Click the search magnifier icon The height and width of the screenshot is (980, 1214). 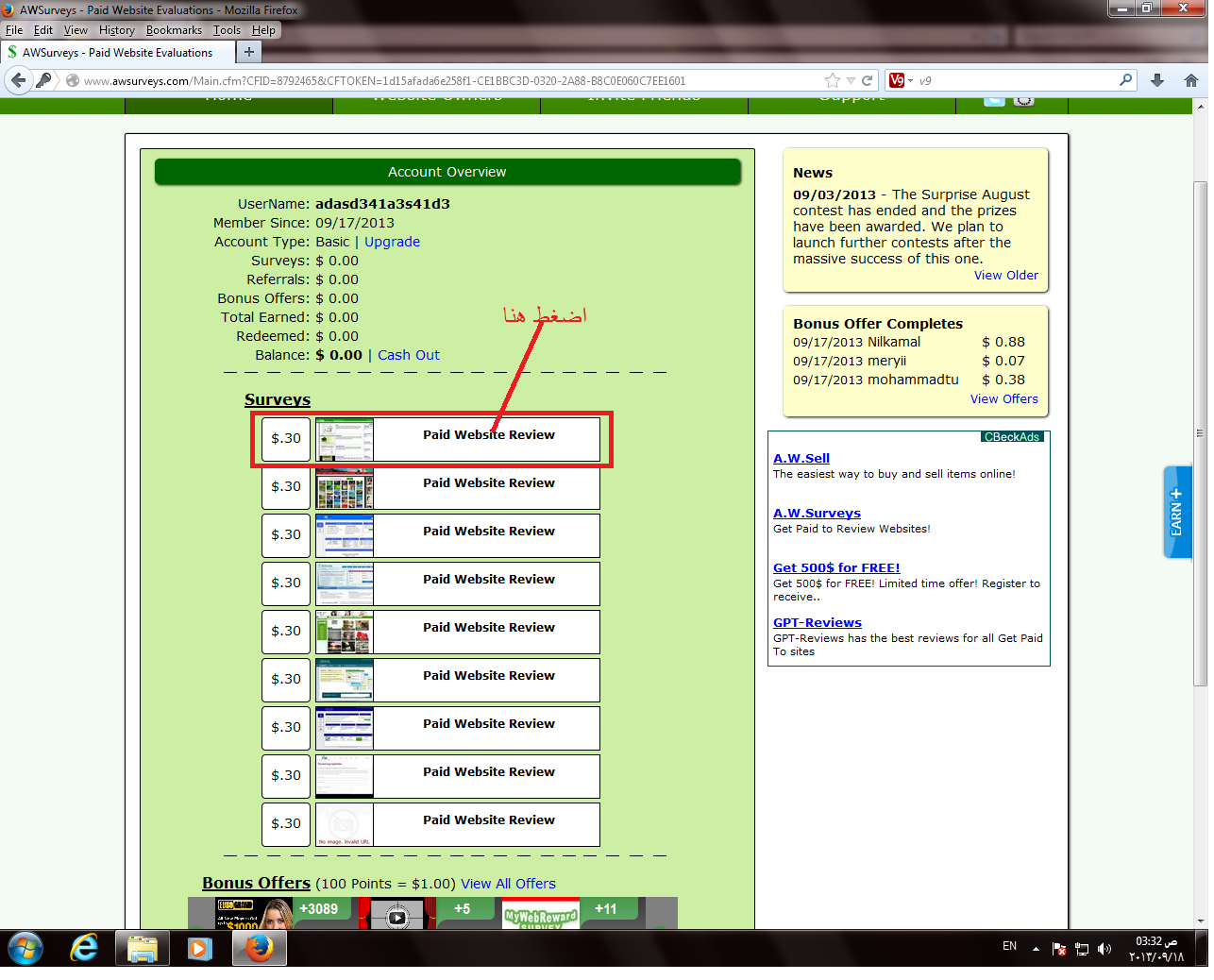[x=1125, y=80]
